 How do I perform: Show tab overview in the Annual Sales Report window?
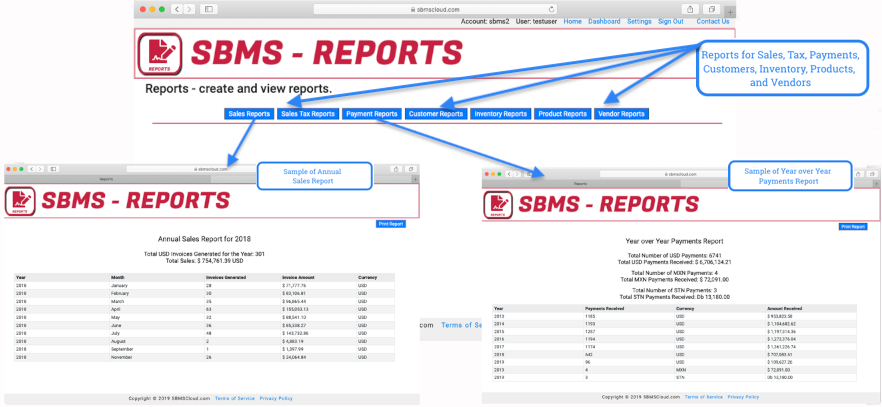tap(411, 169)
